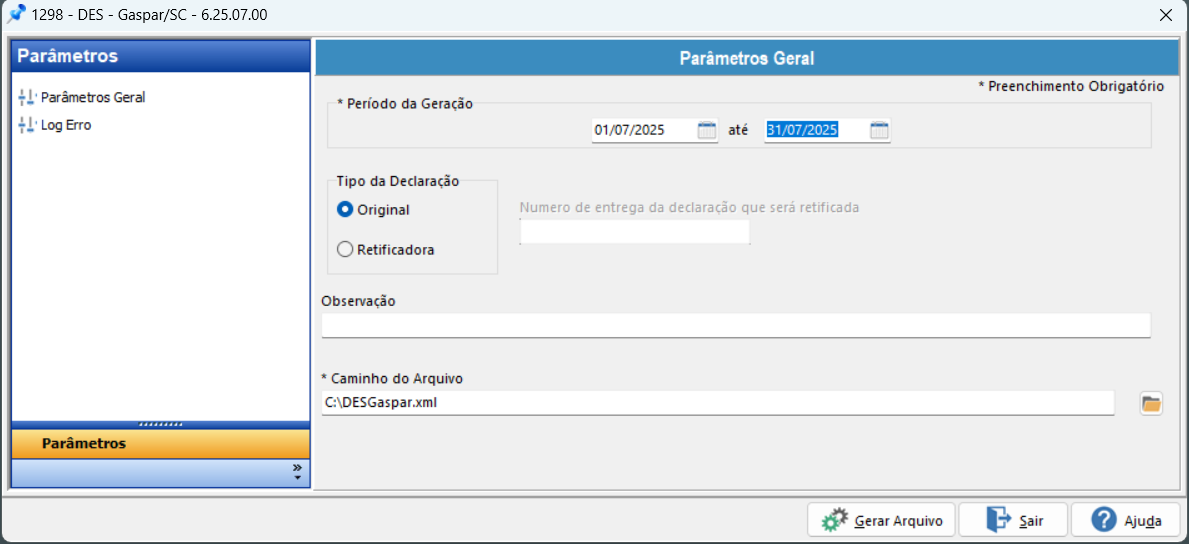Click the folder browse icon for file path
Viewport: 1189px width, 544px height.
(x=1151, y=403)
